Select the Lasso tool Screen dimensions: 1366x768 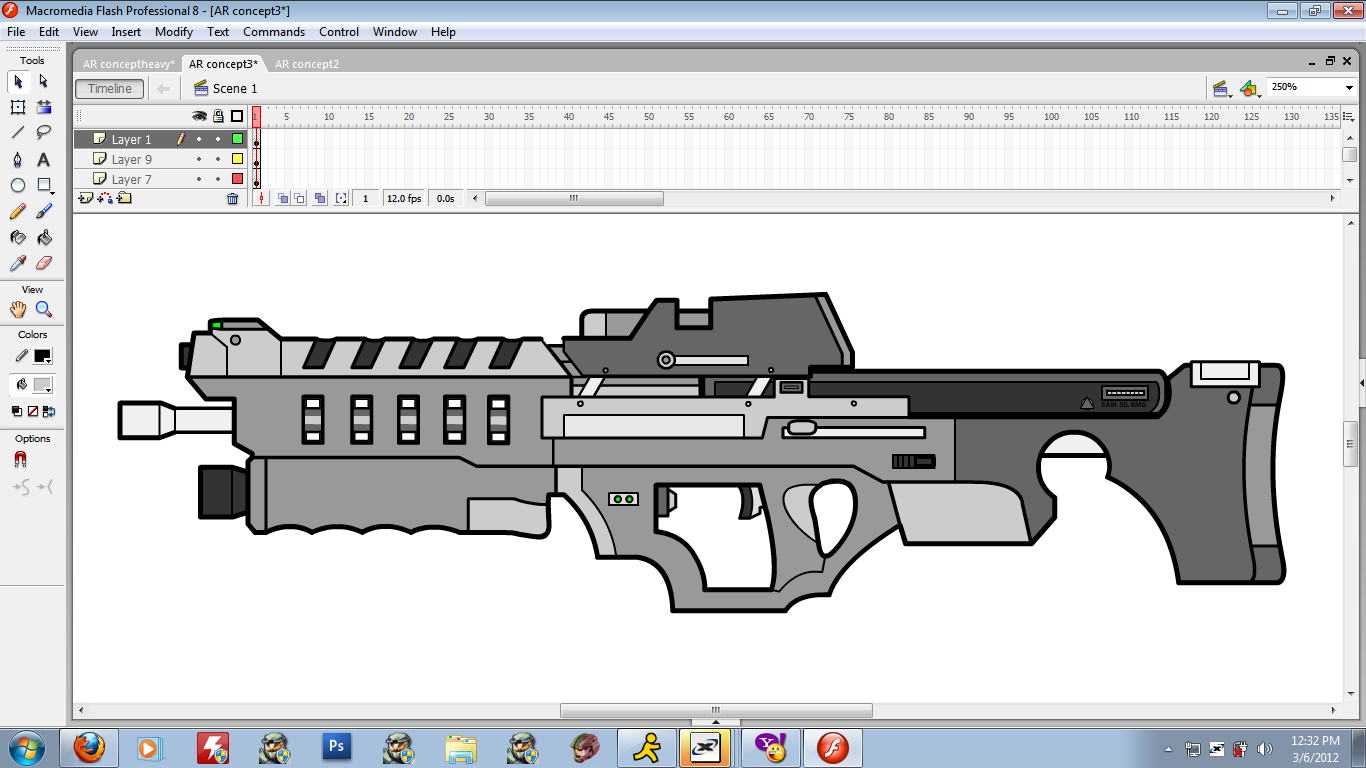click(x=44, y=133)
